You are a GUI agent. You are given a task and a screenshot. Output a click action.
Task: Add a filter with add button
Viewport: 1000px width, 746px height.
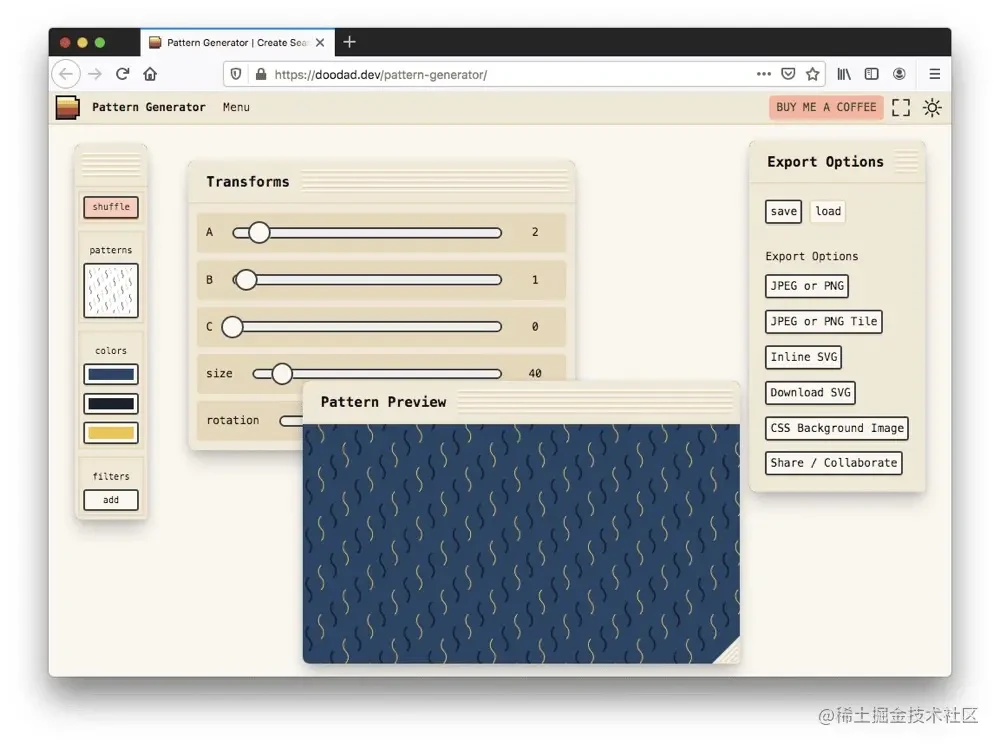(111, 500)
